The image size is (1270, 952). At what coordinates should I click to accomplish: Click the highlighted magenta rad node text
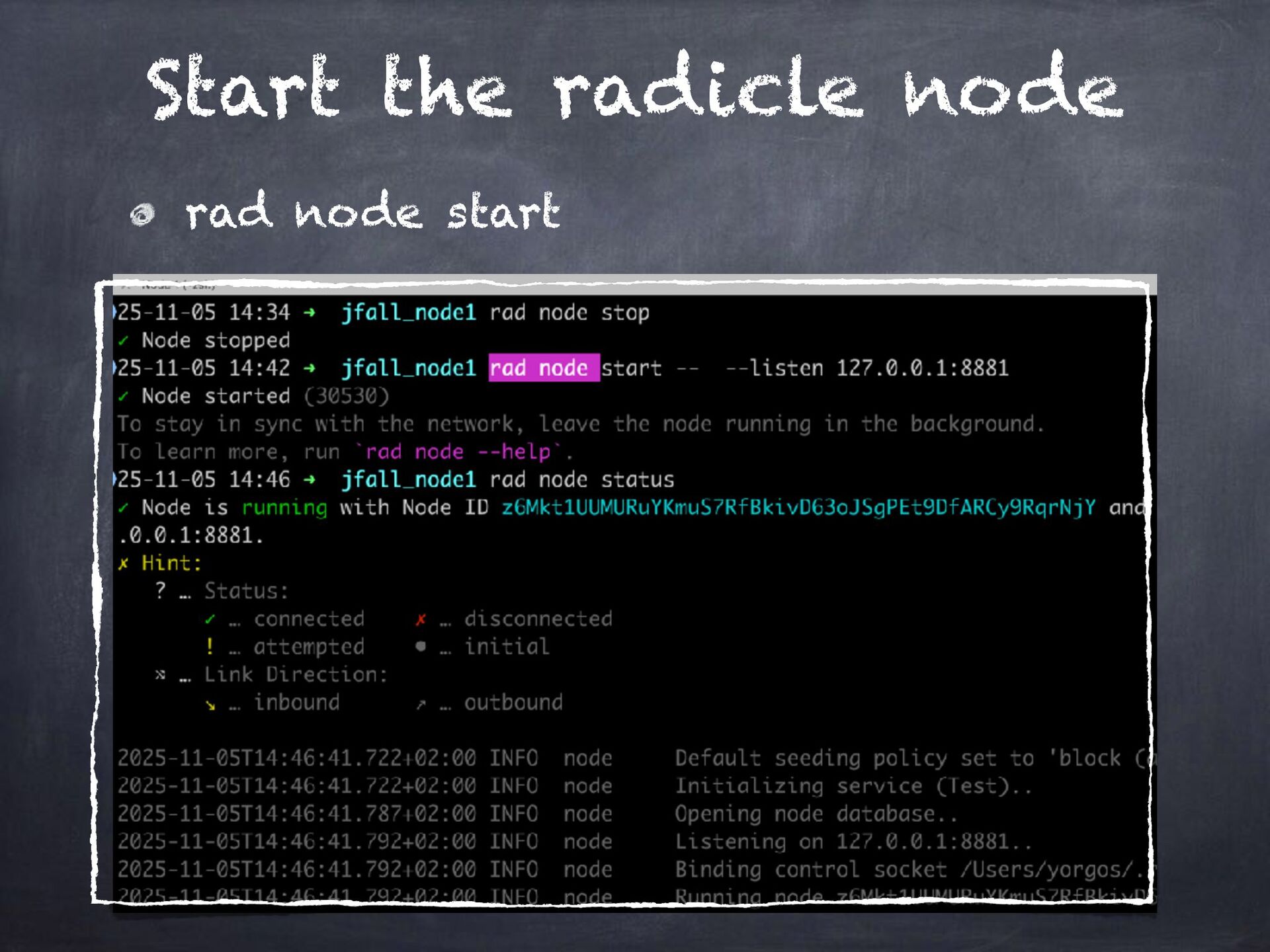point(544,368)
